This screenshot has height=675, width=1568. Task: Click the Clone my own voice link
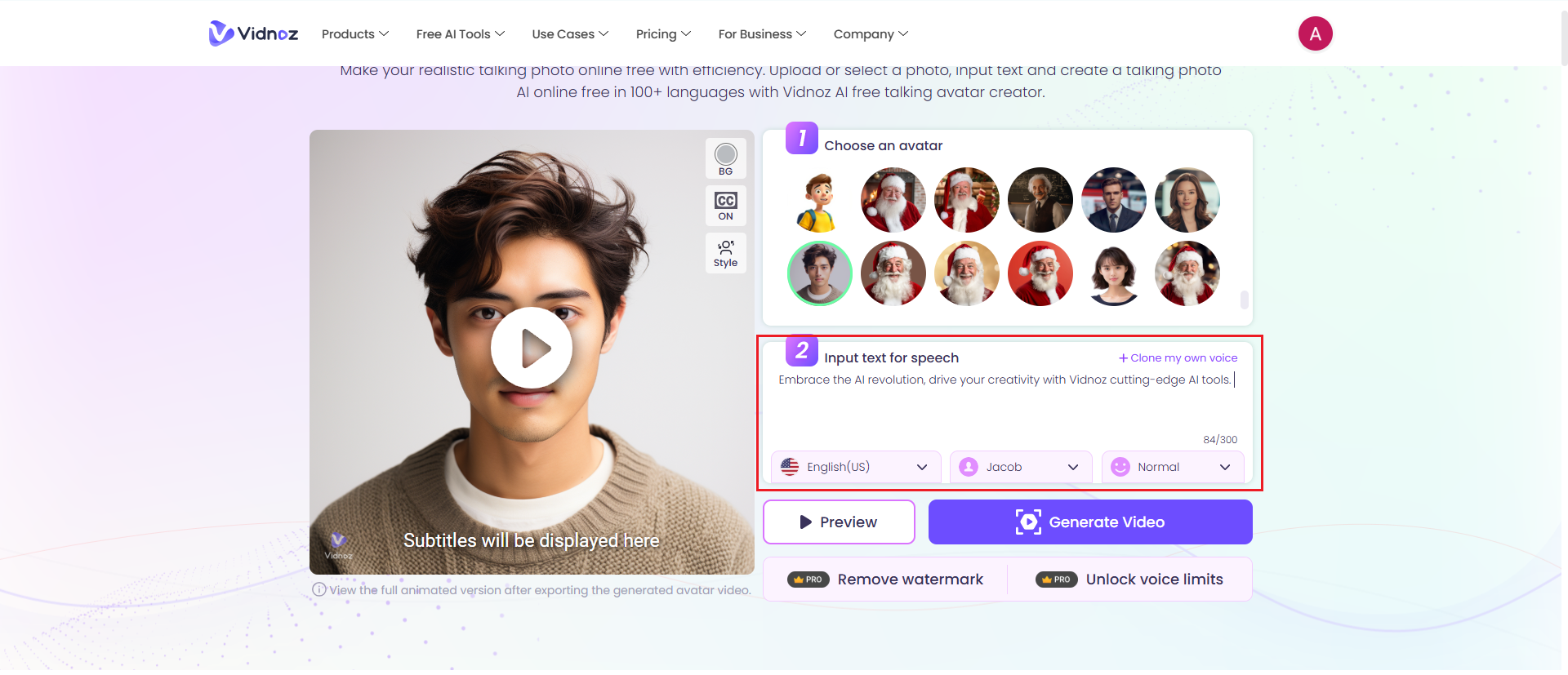pos(1178,358)
